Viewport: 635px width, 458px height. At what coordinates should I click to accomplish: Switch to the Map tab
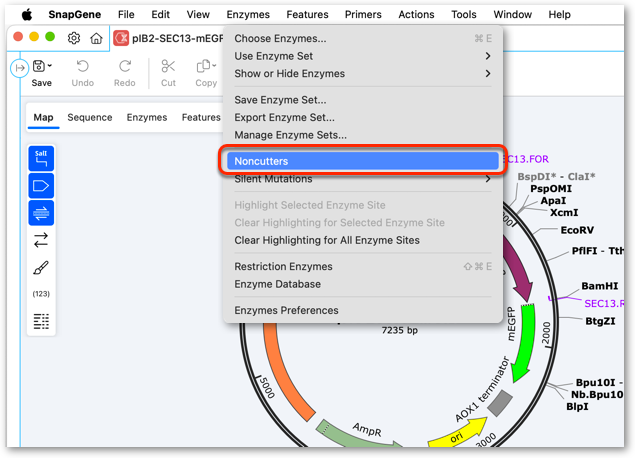click(x=43, y=117)
